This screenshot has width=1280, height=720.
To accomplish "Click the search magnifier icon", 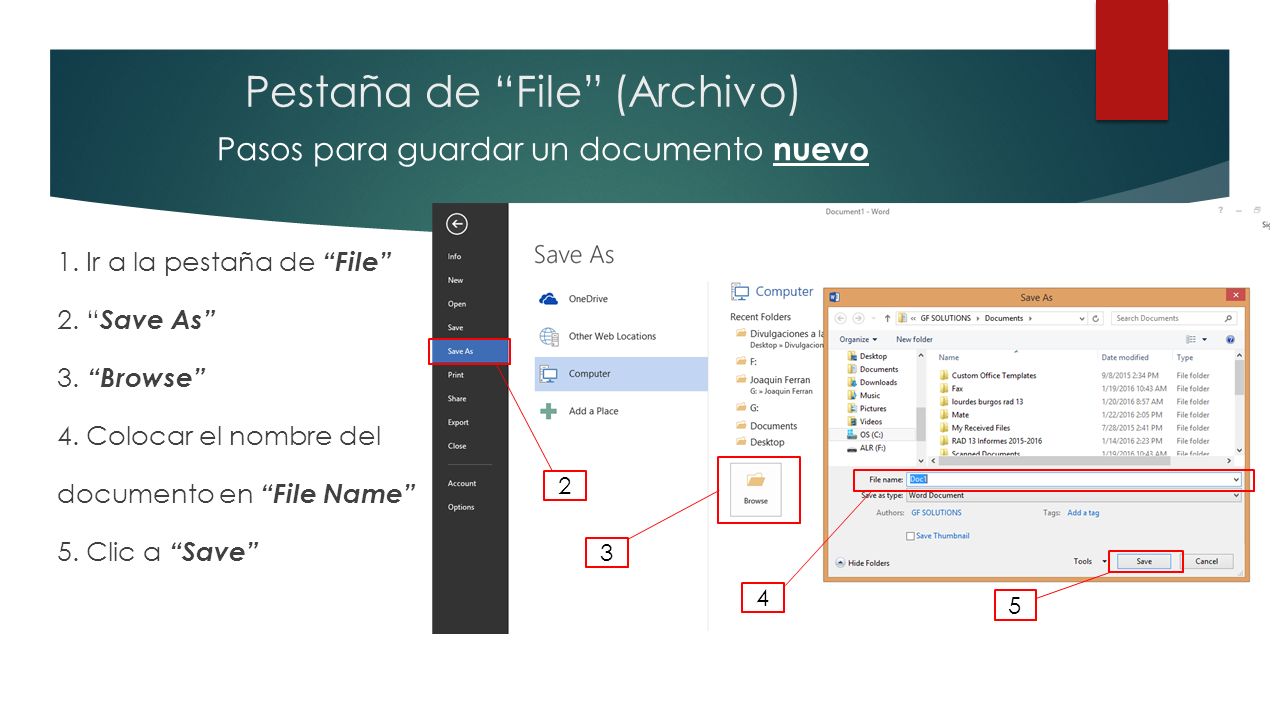I will click(1228, 318).
